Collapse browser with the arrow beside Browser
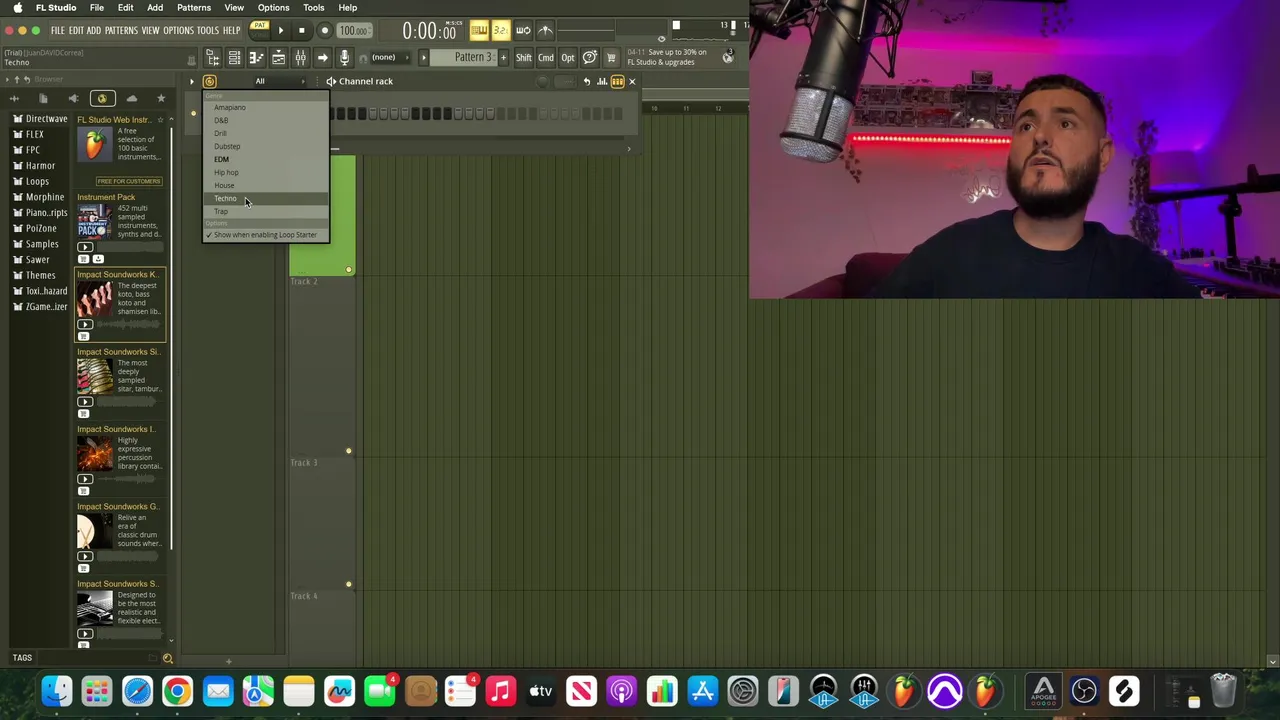This screenshot has height=720, width=1280. coord(7,79)
